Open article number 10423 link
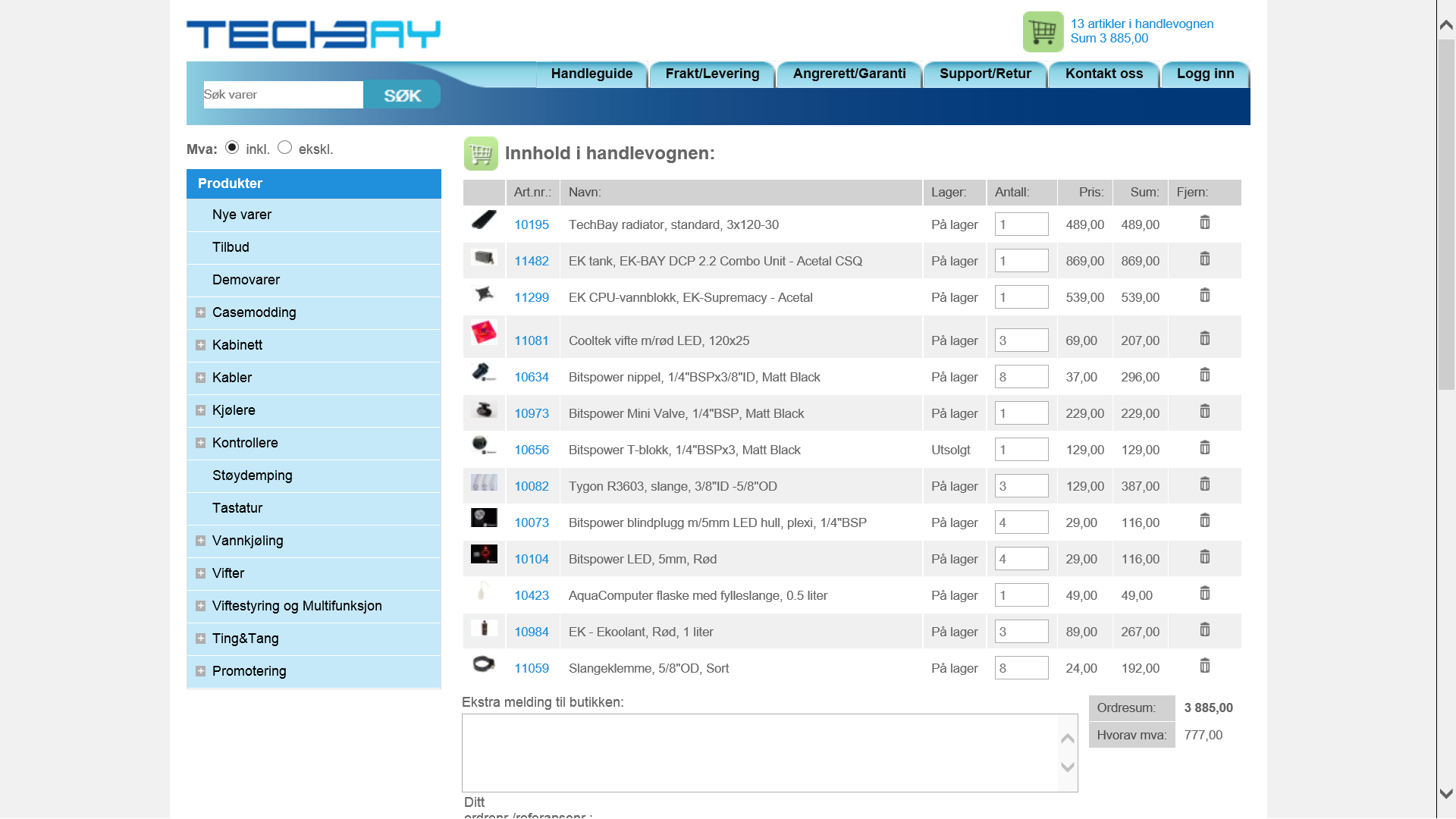 532,595
